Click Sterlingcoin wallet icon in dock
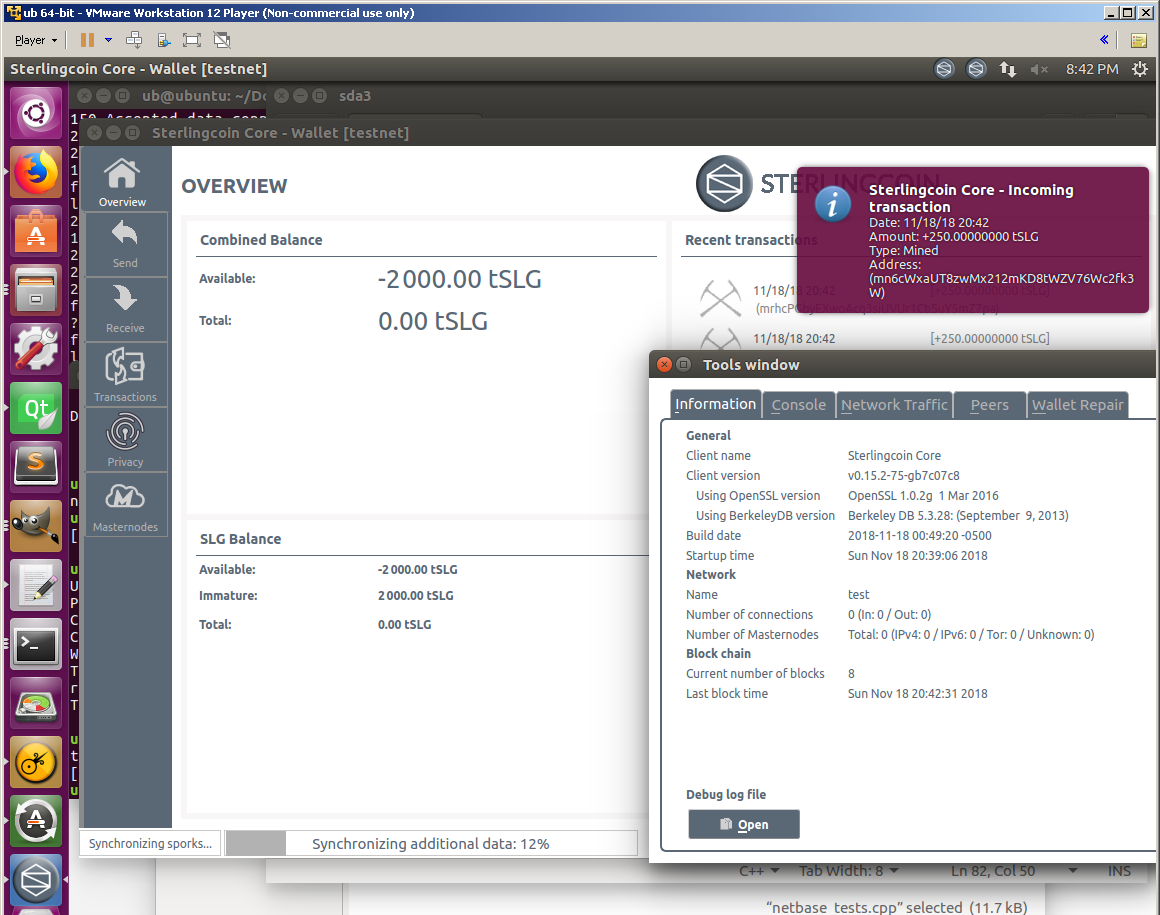Viewport: 1160px width, 915px height. pyautogui.click(x=36, y=880)
